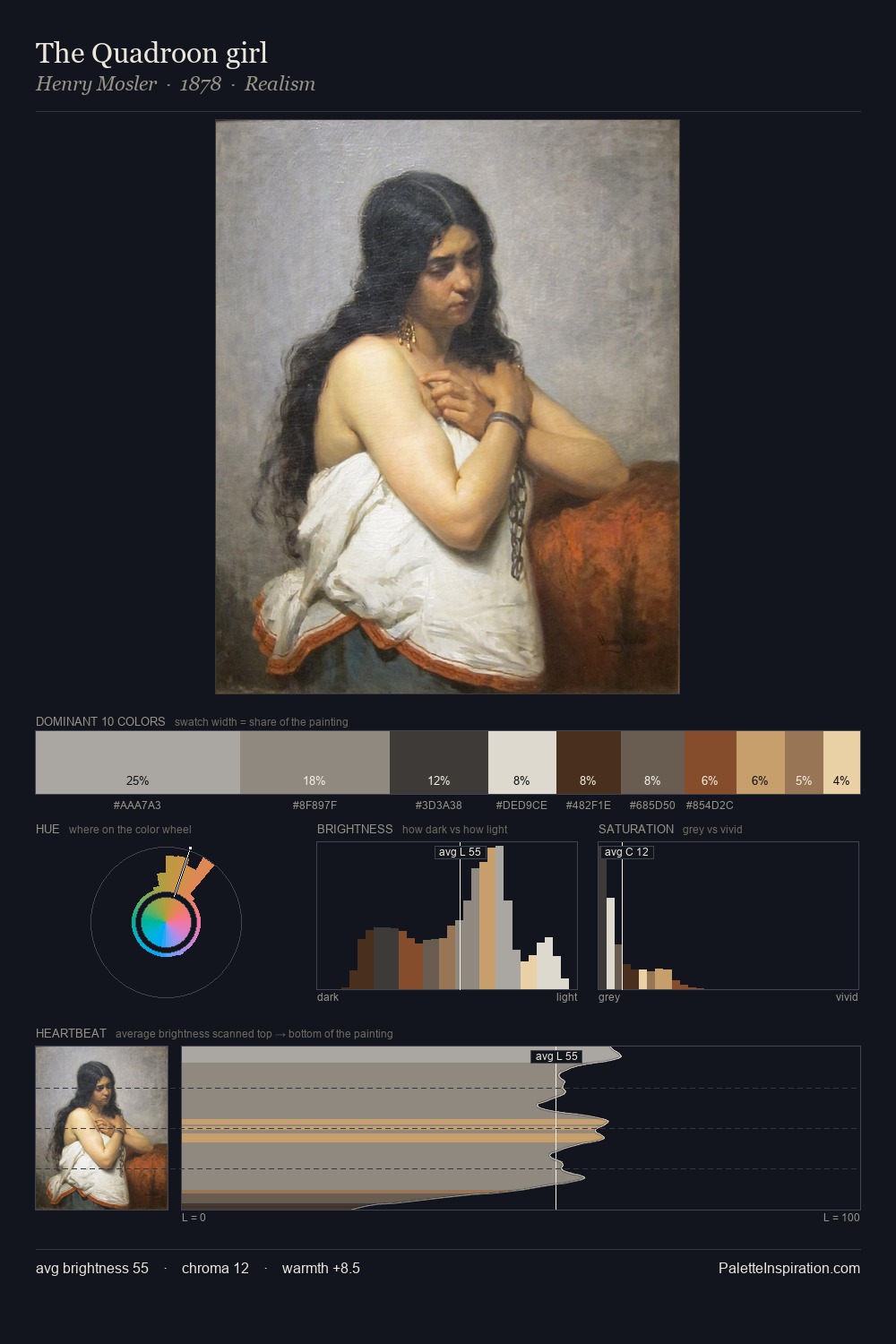The height and width of the screenshot is (1344, 896).
Task: Click the 'avg L 55' label in brightness histogram
Action: click(460, 852)
